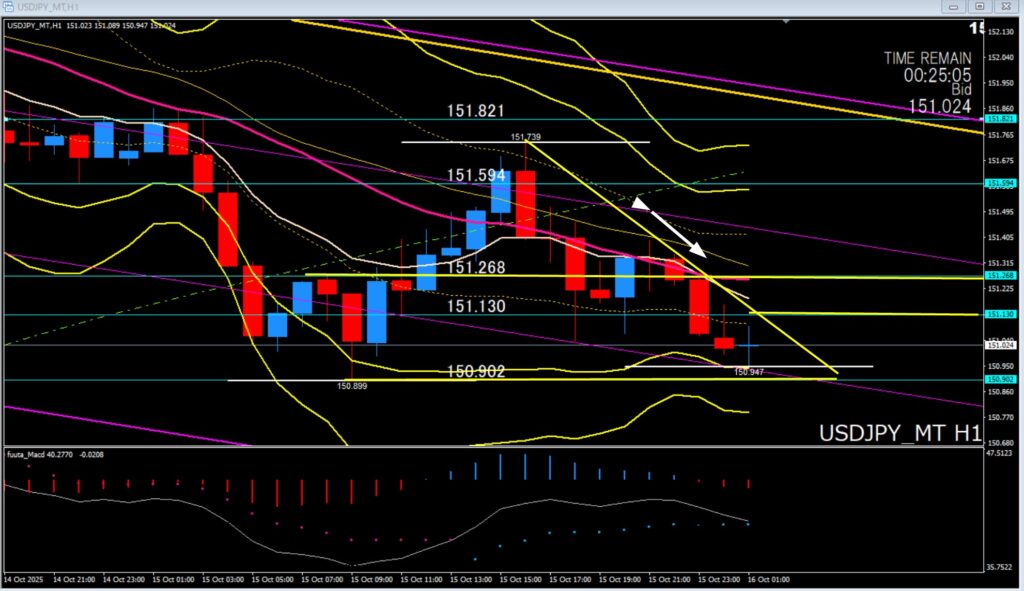Click the 150.899 swing low label
Image resolution: width=1024 pixels, height=591 pixels.
point(354,385)
